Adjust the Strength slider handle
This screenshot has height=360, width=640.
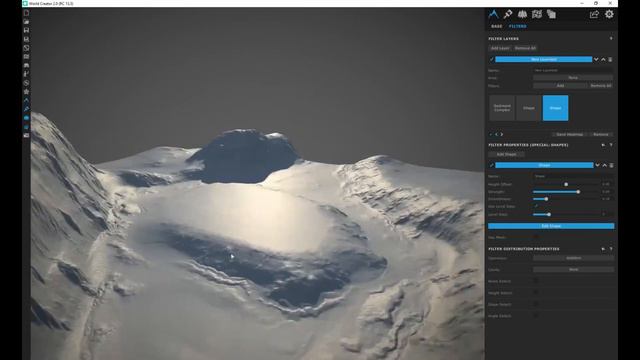(578, 192)
